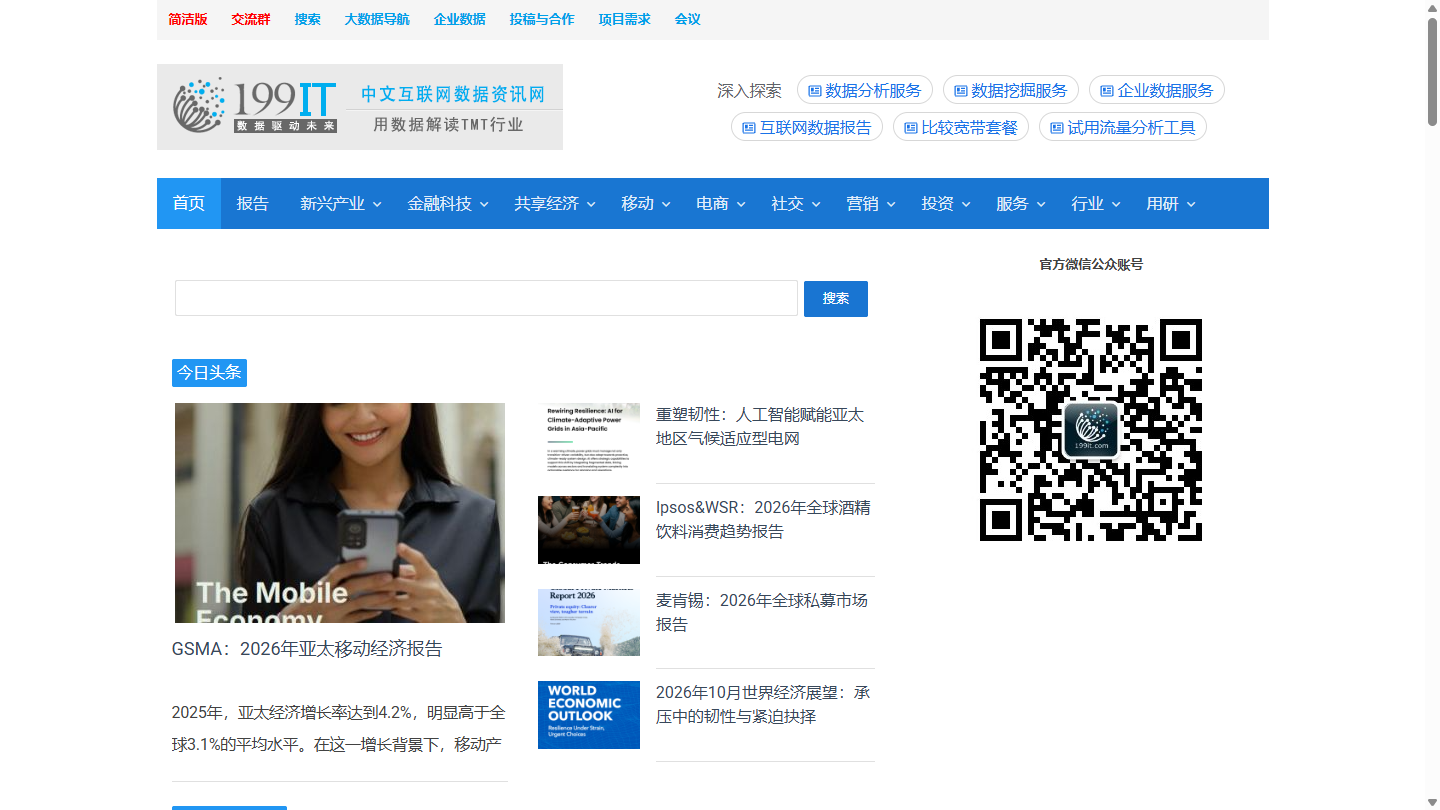
Task: Expand the 新兴产业 menu chevron
Action: click(377, 204)
